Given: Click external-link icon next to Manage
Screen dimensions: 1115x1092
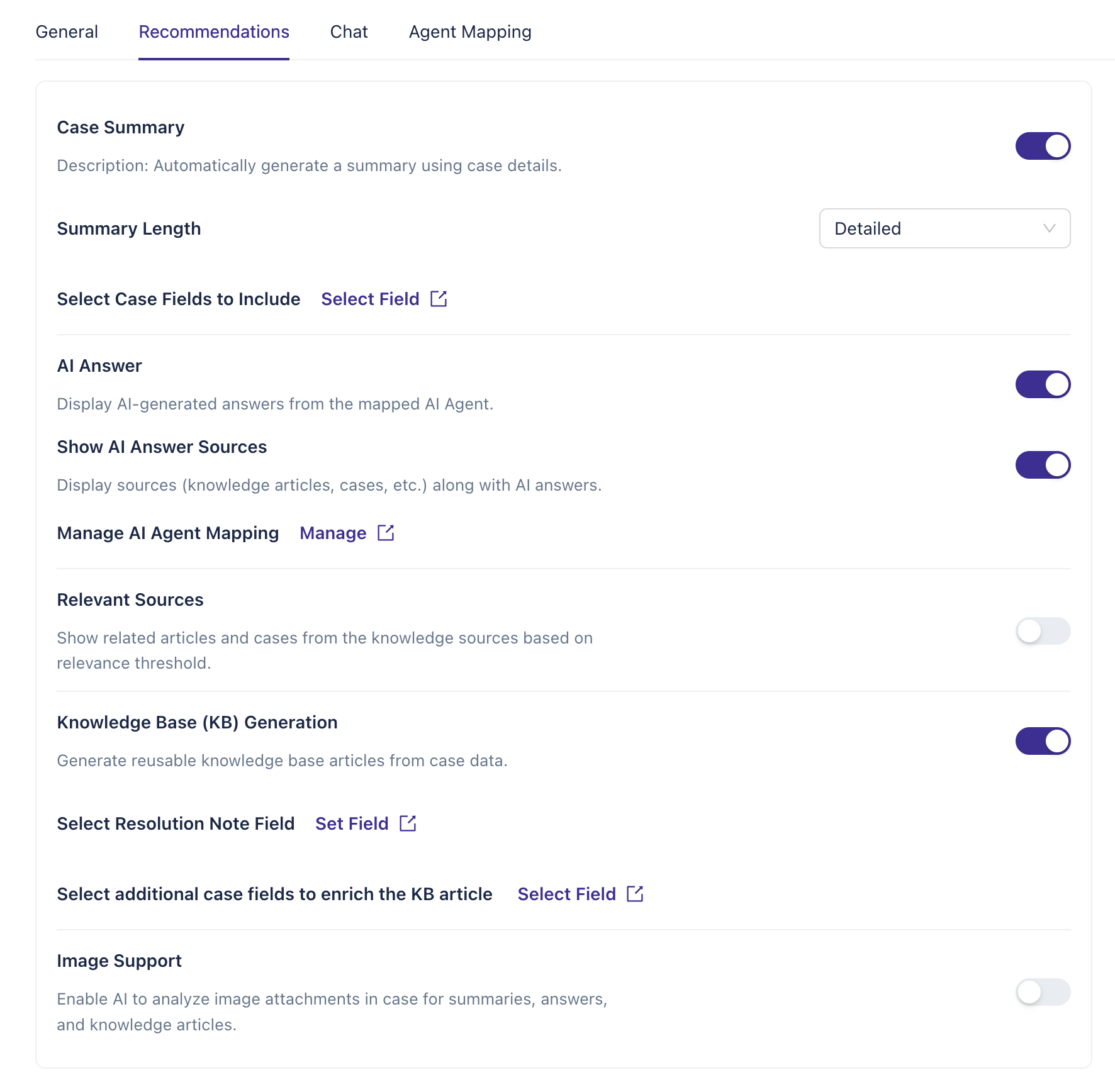Looking at the screenshot, I should click(386, 533).
